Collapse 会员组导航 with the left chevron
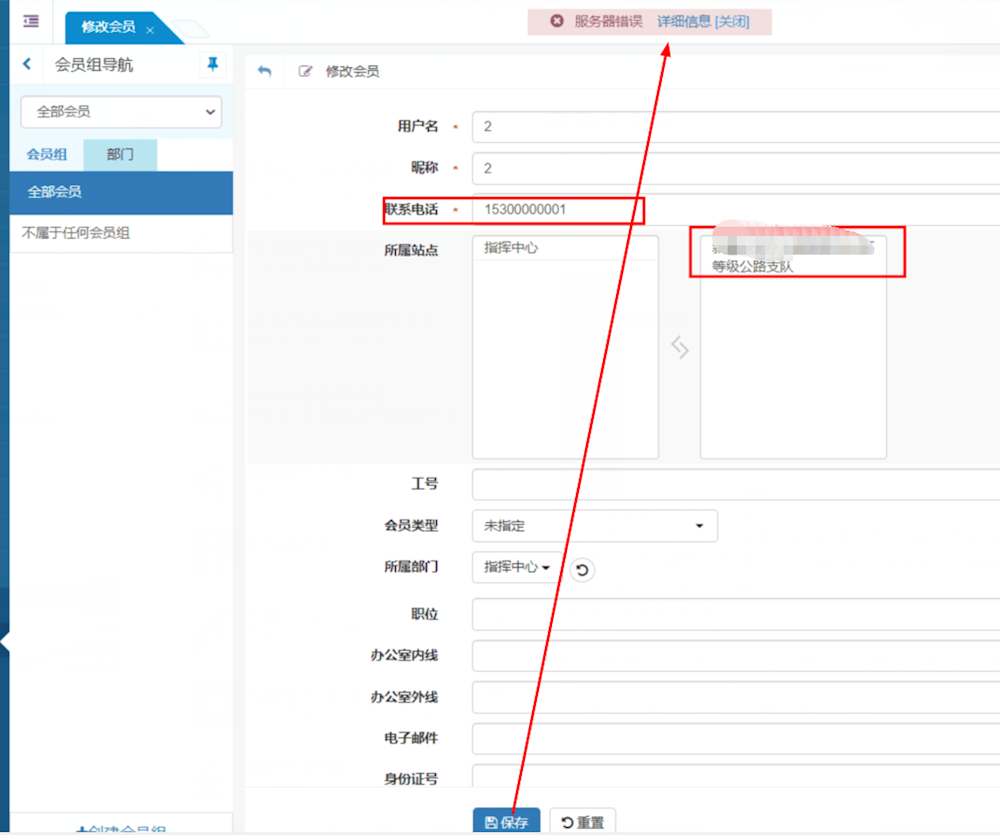Image resolution: width=1000 pixels, height=835 pixels. tap(27, 64)
